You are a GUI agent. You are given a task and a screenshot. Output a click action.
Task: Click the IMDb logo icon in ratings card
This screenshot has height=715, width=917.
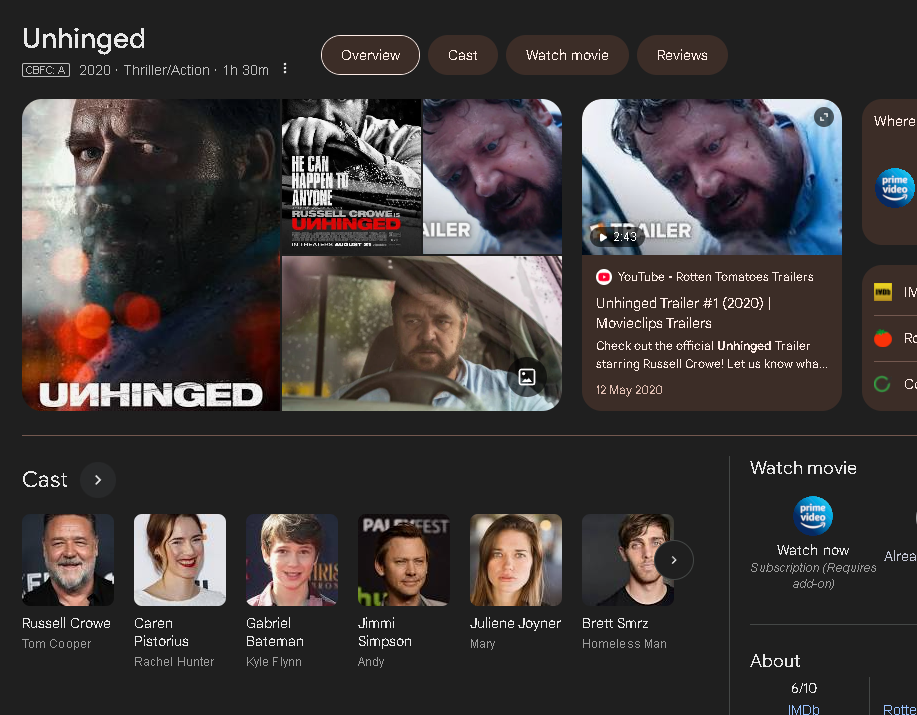[883, 292]
